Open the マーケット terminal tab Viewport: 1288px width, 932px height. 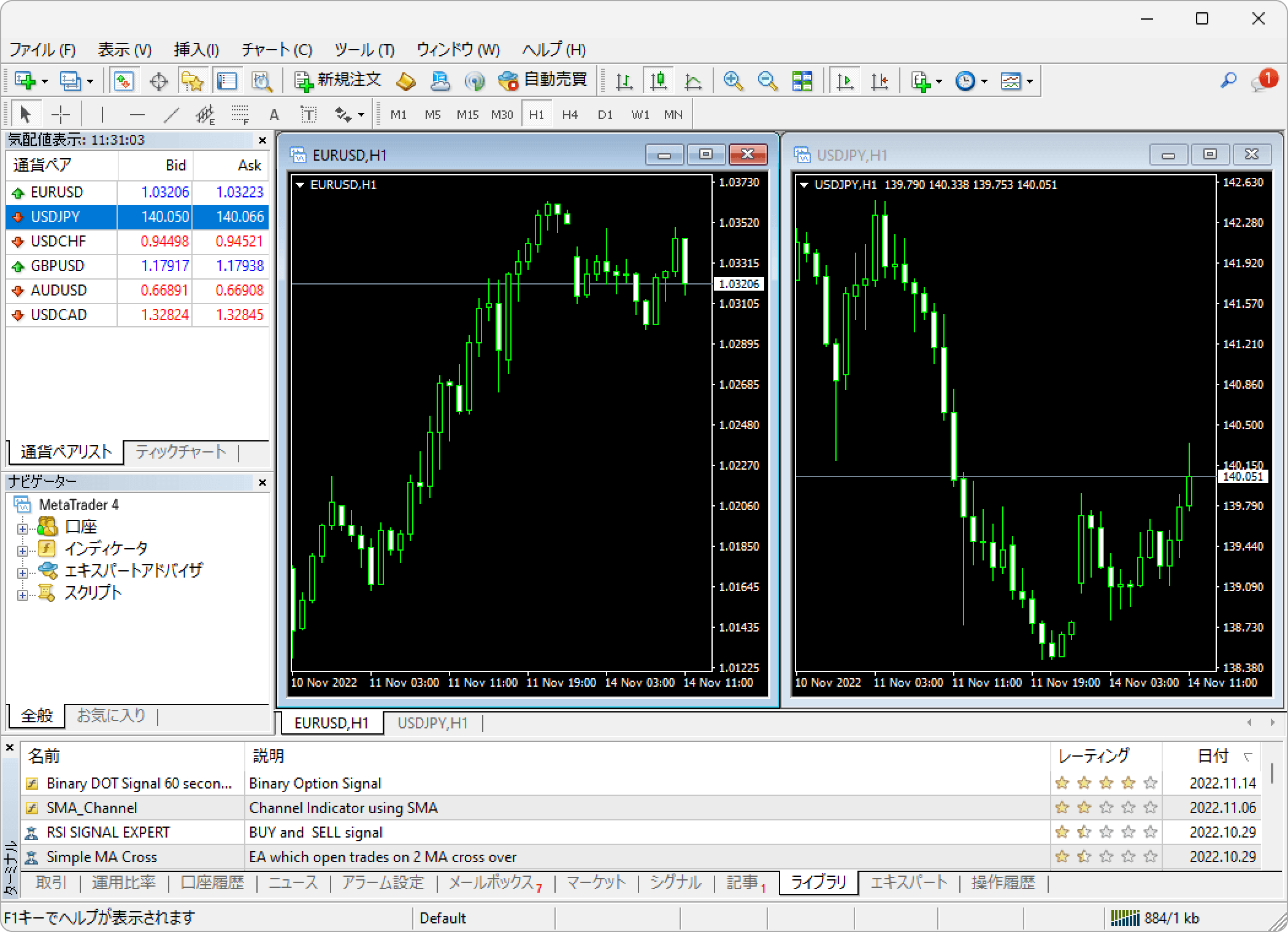click(596, 883)
